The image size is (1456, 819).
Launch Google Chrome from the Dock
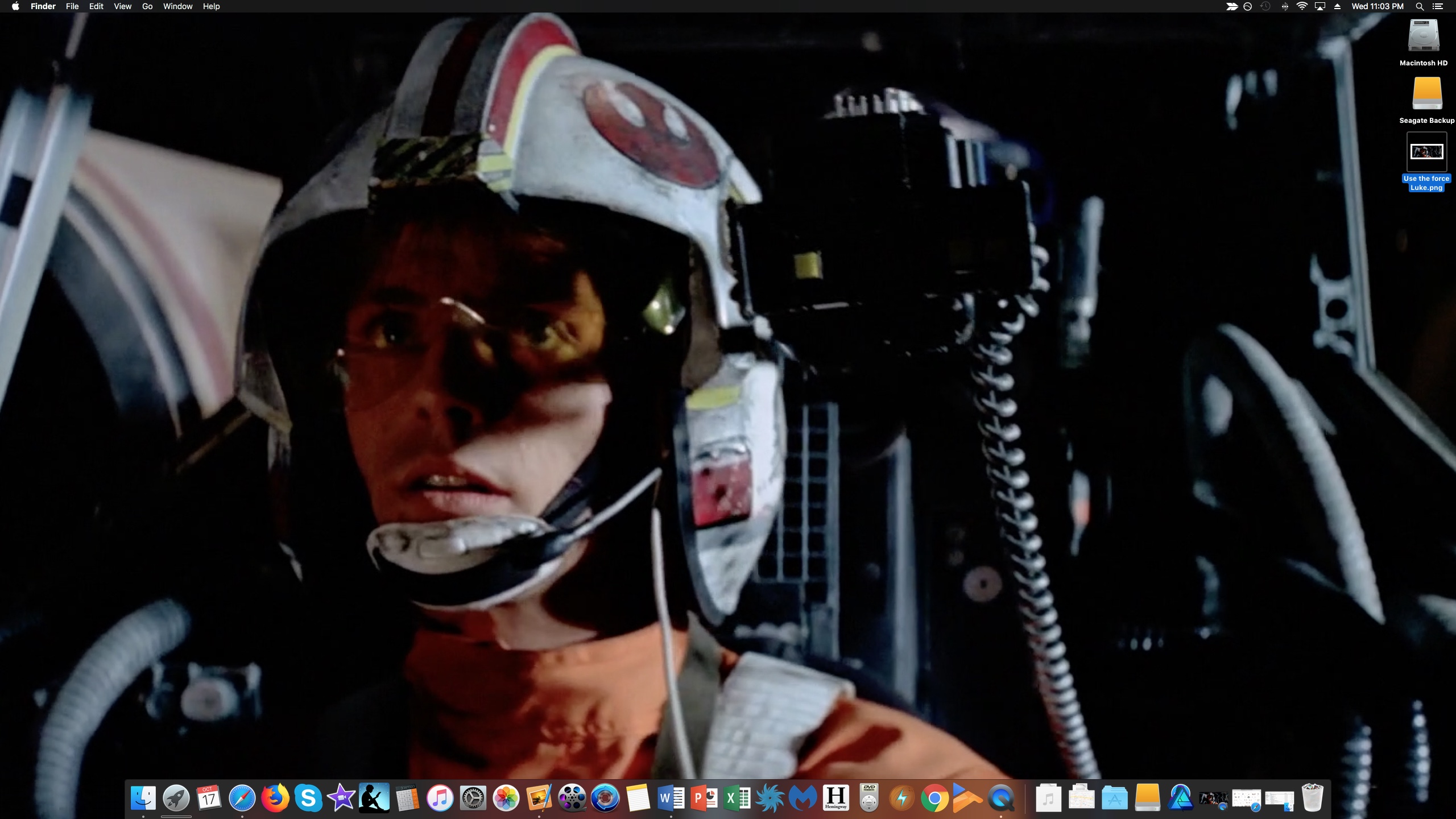935,798
